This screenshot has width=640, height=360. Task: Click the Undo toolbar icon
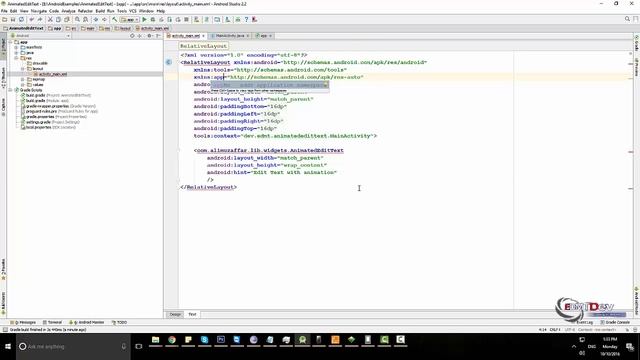[x=31, y=20]
